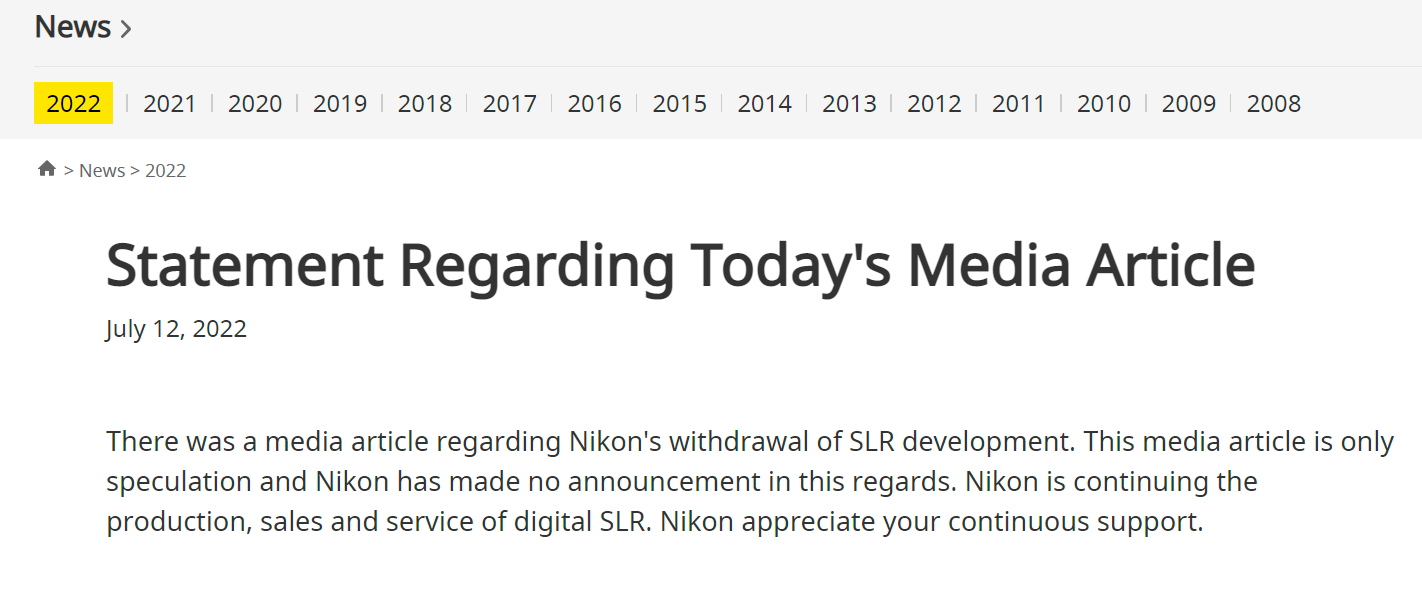
Task: Go to the 2017 news archive
Action: [x=510, y=103]
